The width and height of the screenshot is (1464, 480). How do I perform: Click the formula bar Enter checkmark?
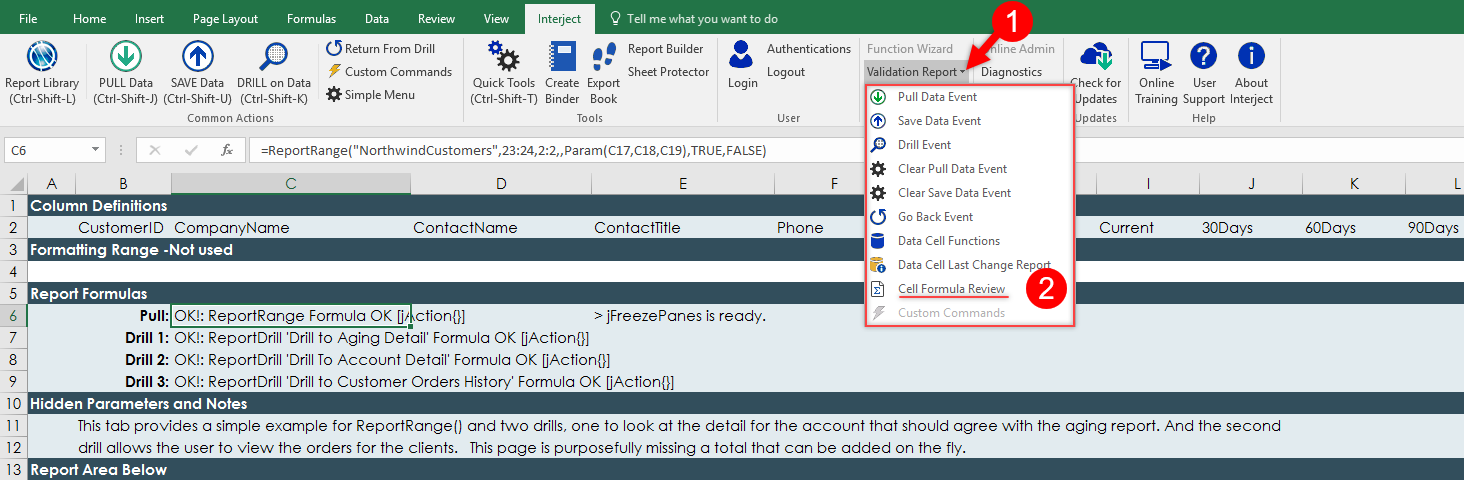(x=190, y=150)
